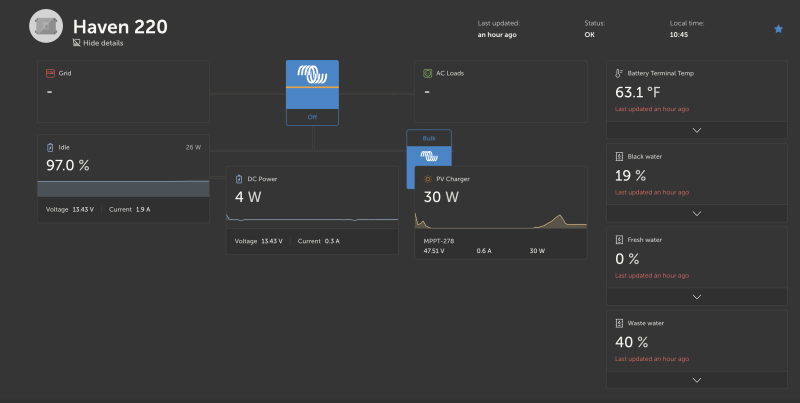Click the header's an hour ago text
The width and height of the screenshot is (800, 403).
497,35
